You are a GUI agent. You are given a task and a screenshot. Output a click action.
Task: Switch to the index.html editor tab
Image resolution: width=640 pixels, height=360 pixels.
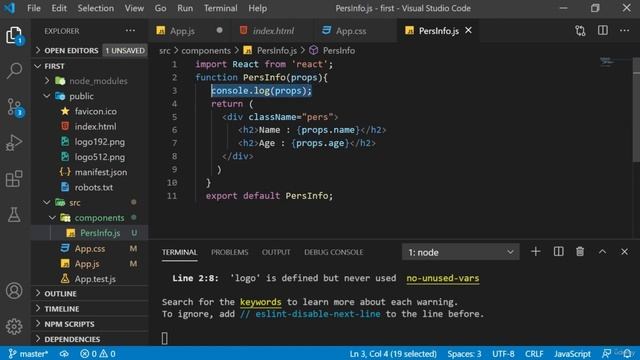(x=273, y=31)
